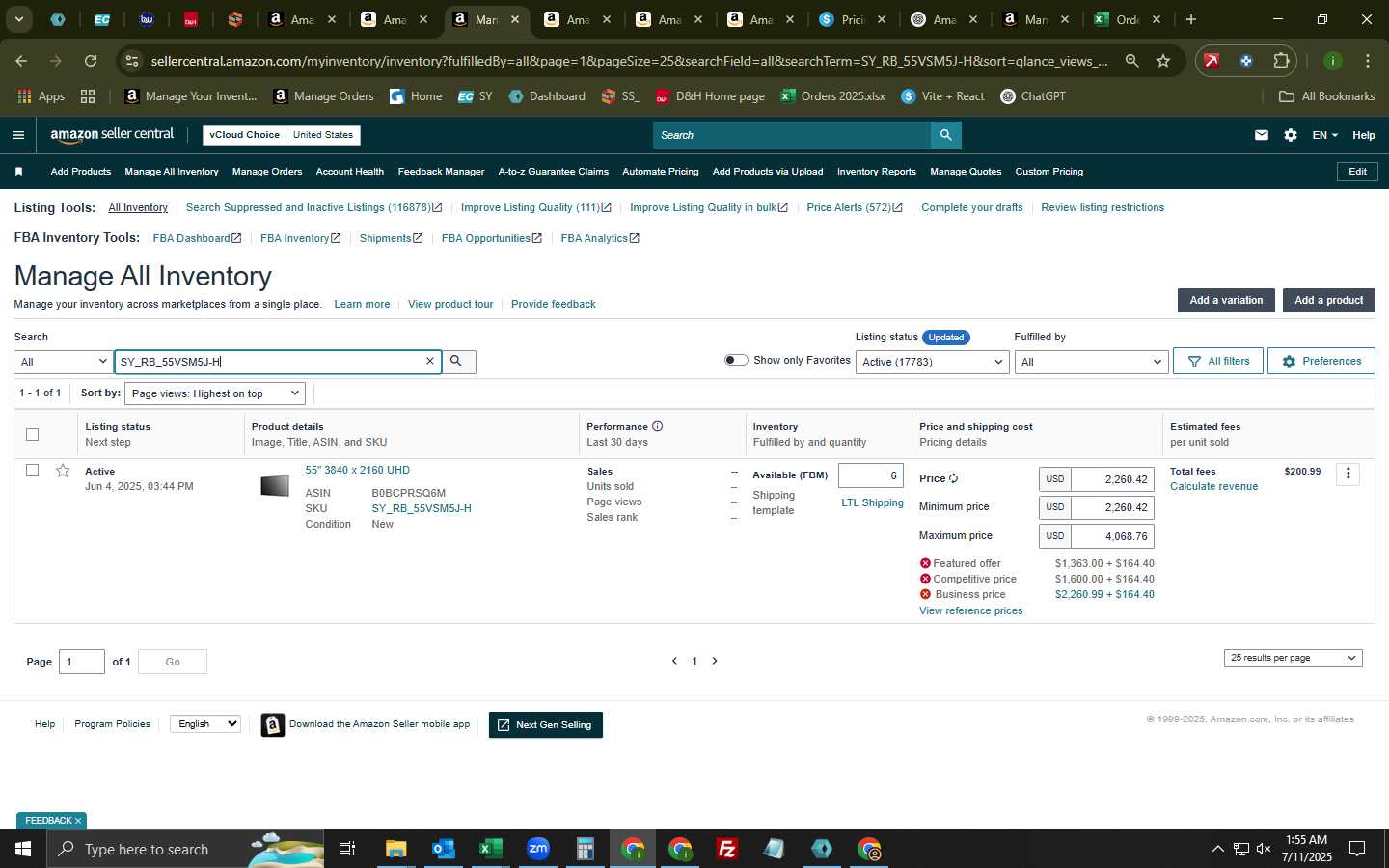1389x868 pixels.
Task: Open the browser tab list dropdown arrow
Action: click(x=18, y=19)
